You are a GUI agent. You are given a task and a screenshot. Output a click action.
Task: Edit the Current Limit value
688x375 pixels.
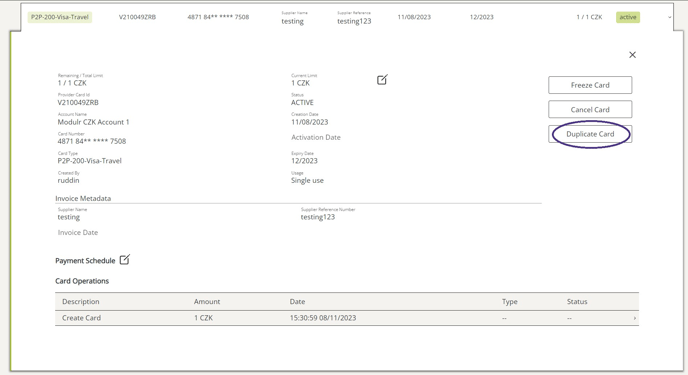(x=382, y=79)
